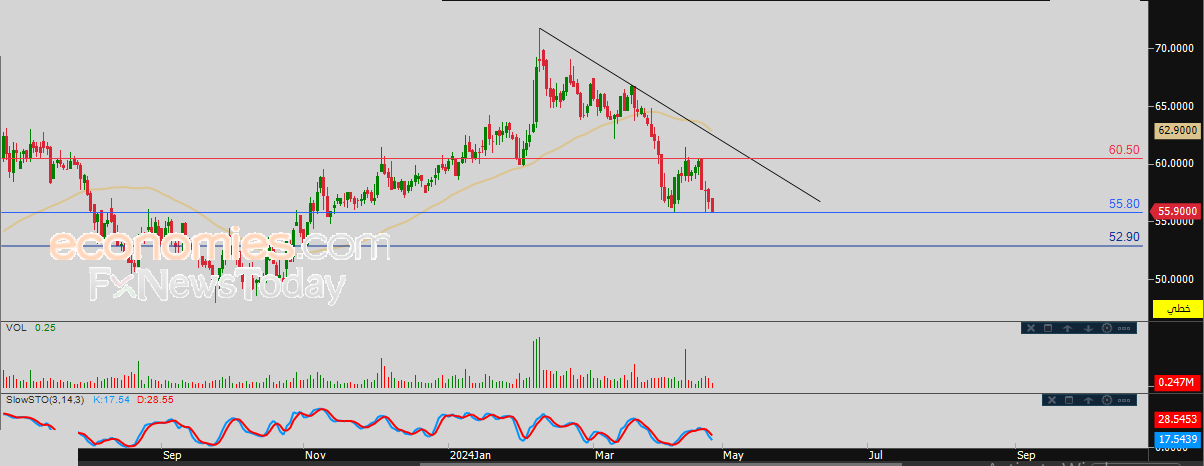Click the red 55.9000 current price tag
Viewport: 1204px width, 466px height.
1177,212
